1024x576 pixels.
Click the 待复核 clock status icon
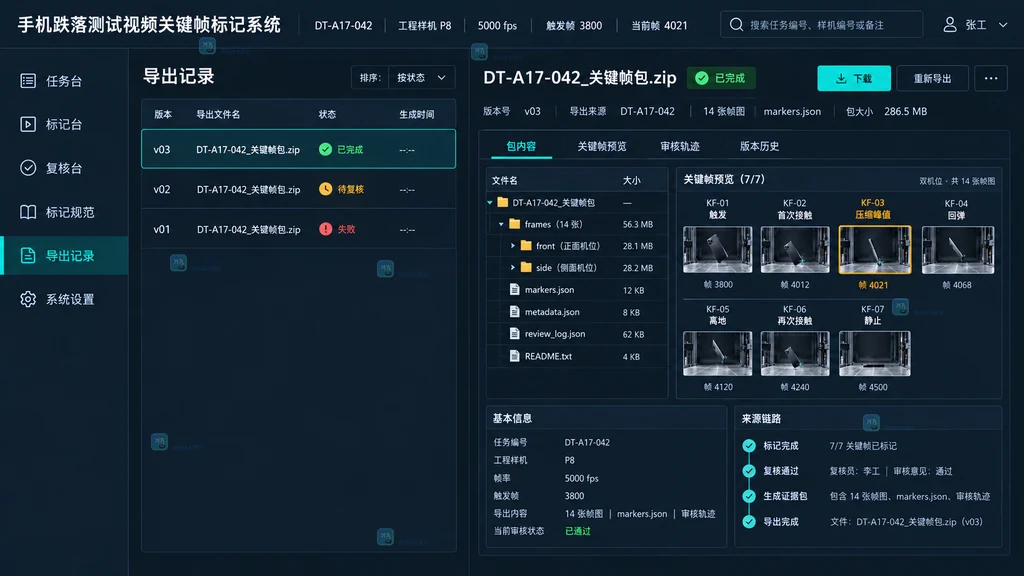pos(325,189)
